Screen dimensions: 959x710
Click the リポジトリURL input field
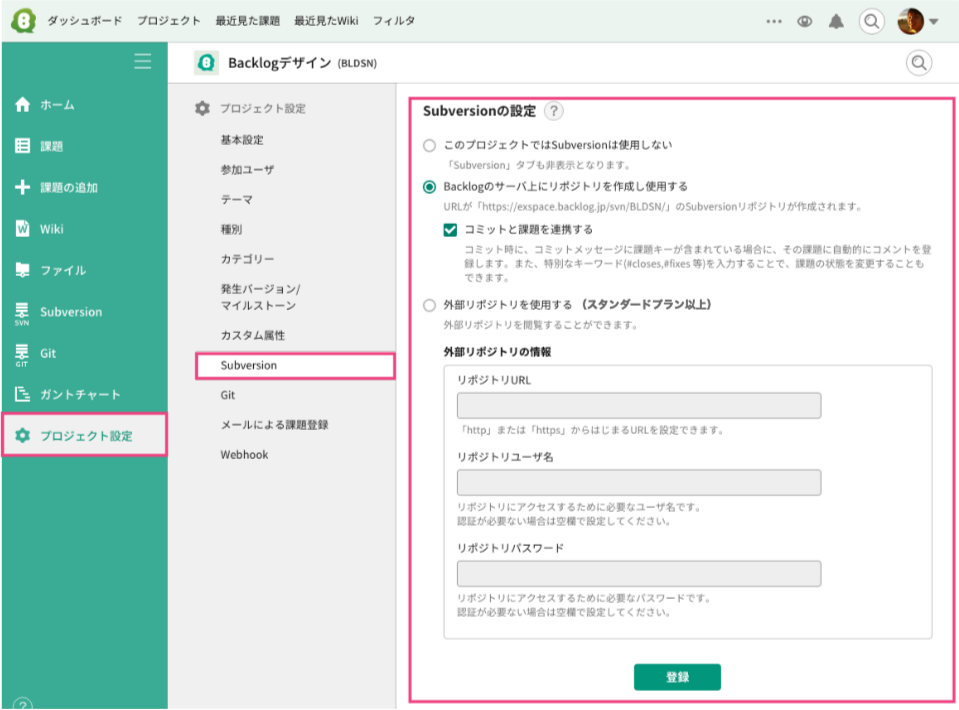click(x=639, y=405)
